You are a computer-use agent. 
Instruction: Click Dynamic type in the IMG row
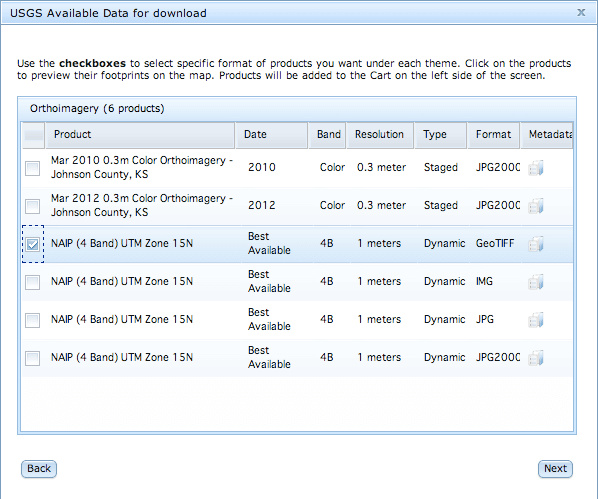445,282
